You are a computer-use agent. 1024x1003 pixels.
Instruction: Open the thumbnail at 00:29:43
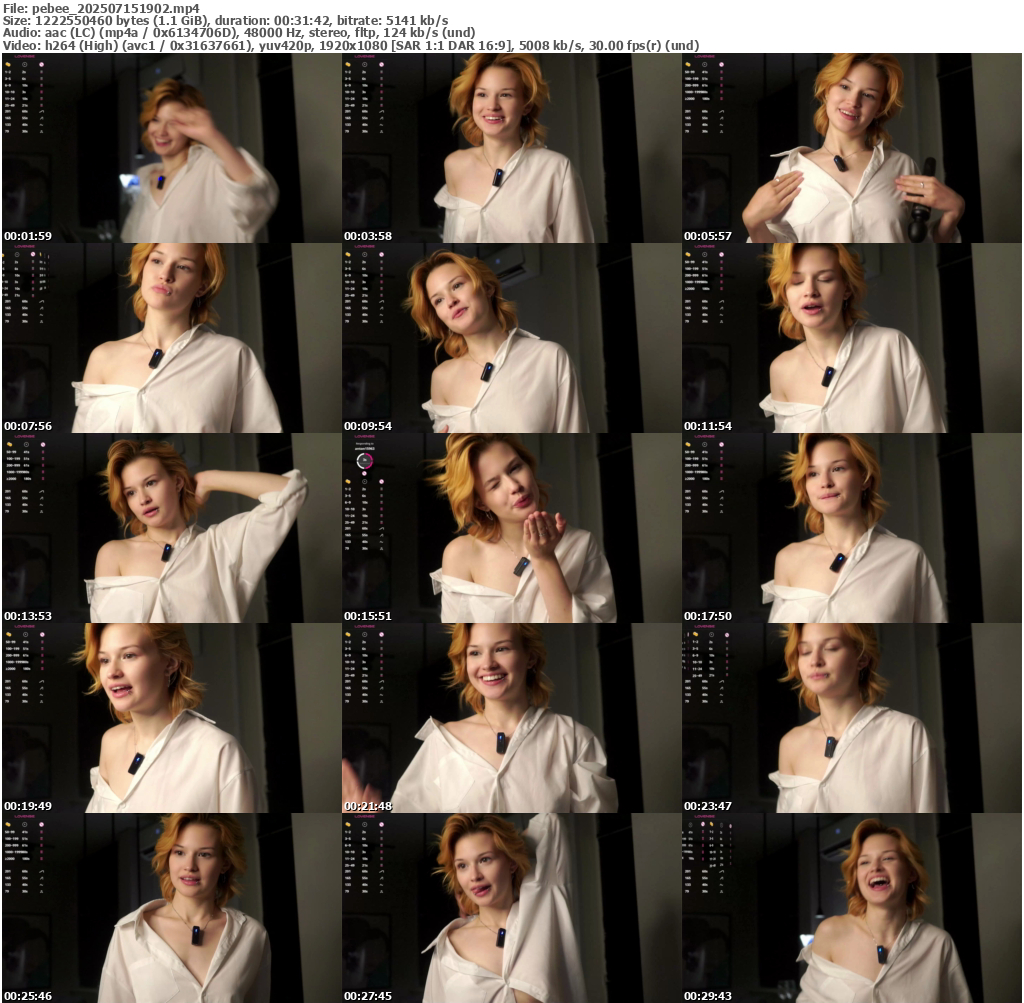[x=852, y=908]
